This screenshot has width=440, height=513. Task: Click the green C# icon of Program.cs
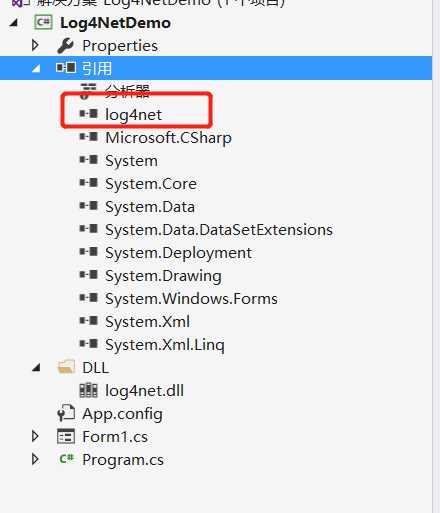66,459
